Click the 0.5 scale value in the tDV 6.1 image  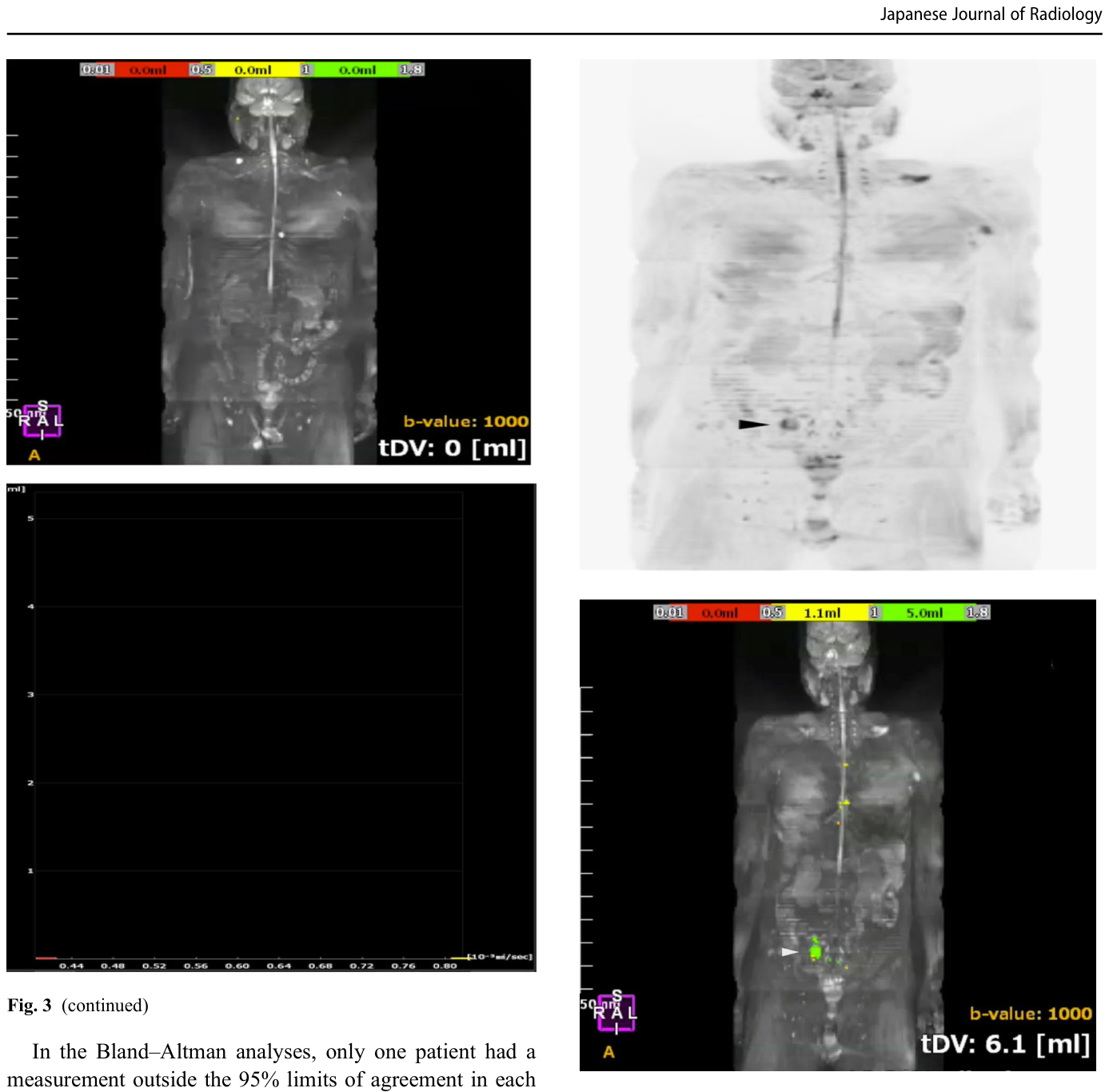(x=772, y=612)
